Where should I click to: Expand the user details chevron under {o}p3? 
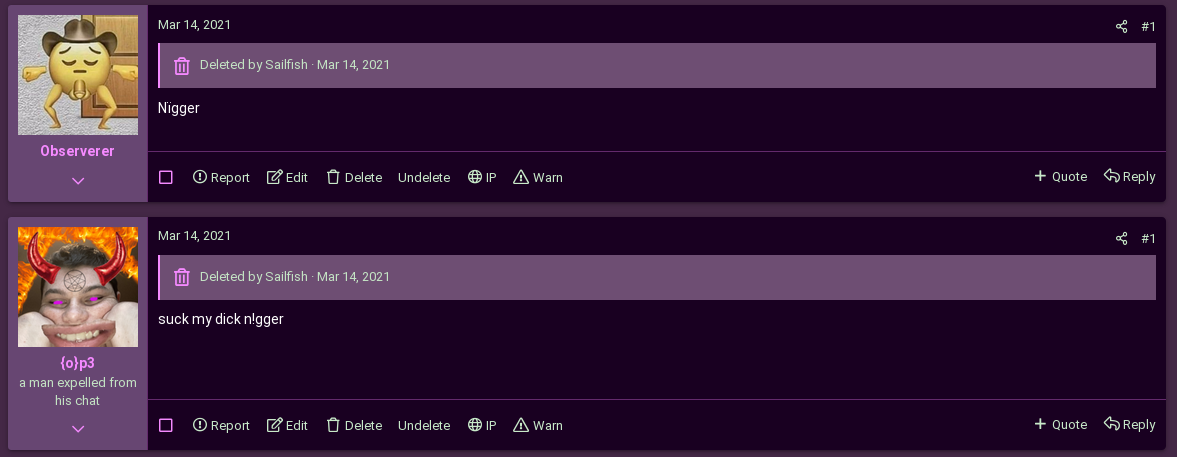78,428
